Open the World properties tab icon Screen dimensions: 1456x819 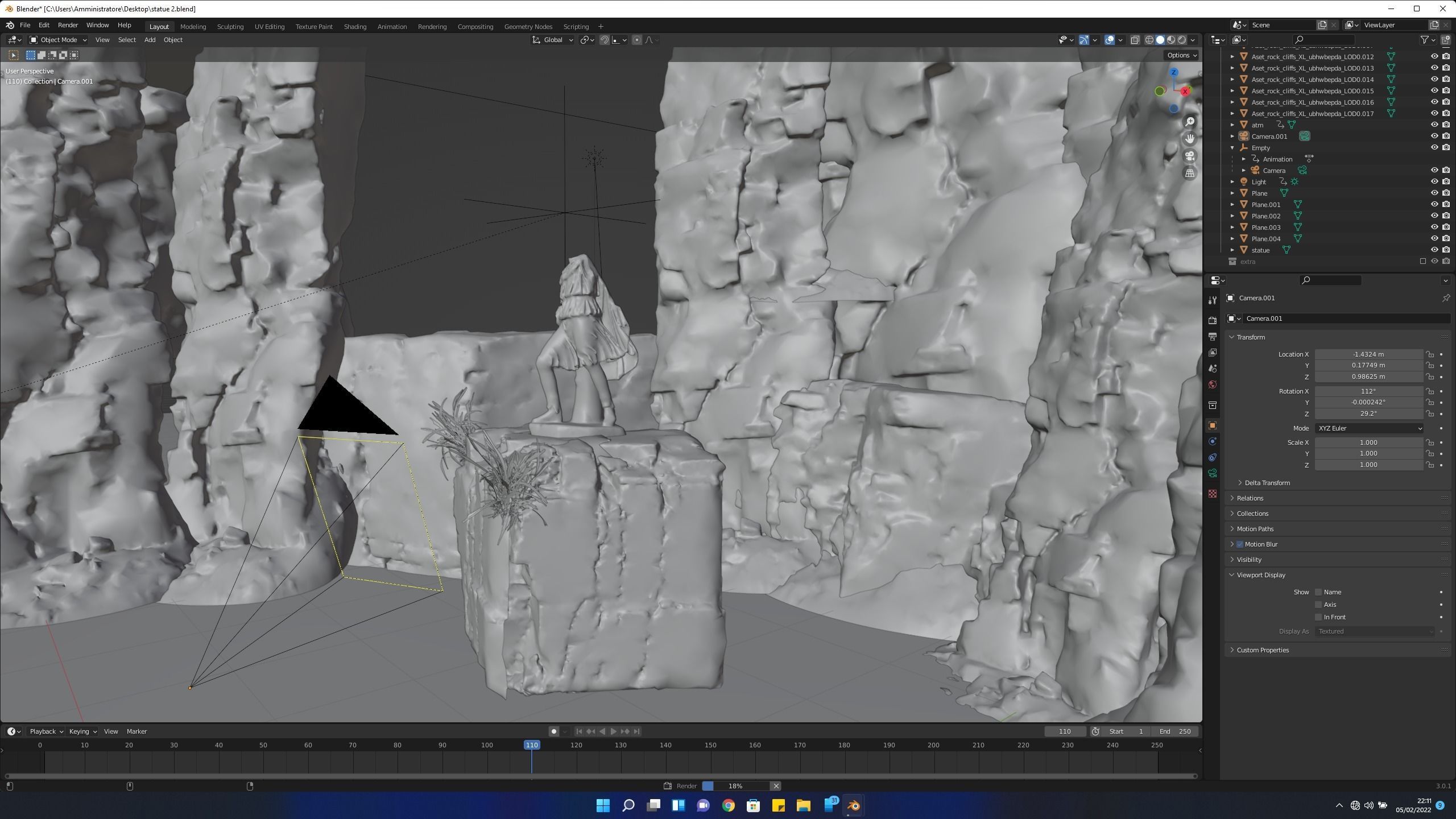tap(1213, 384)
